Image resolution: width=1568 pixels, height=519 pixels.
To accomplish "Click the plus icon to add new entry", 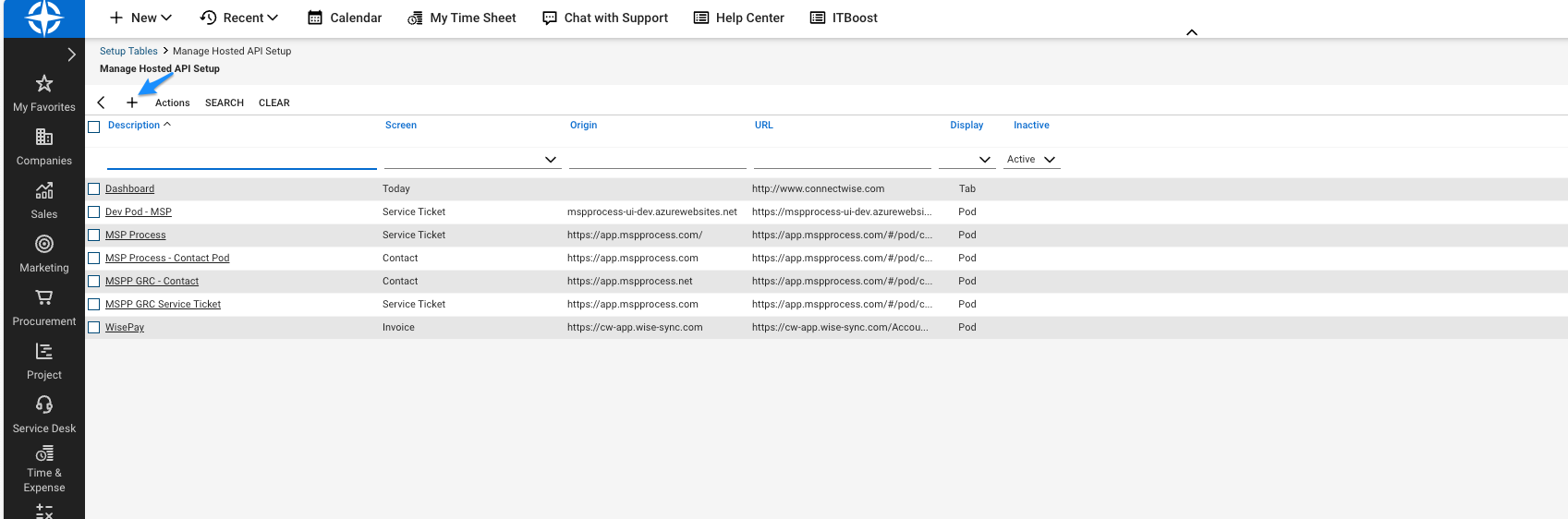I will 132,103.
